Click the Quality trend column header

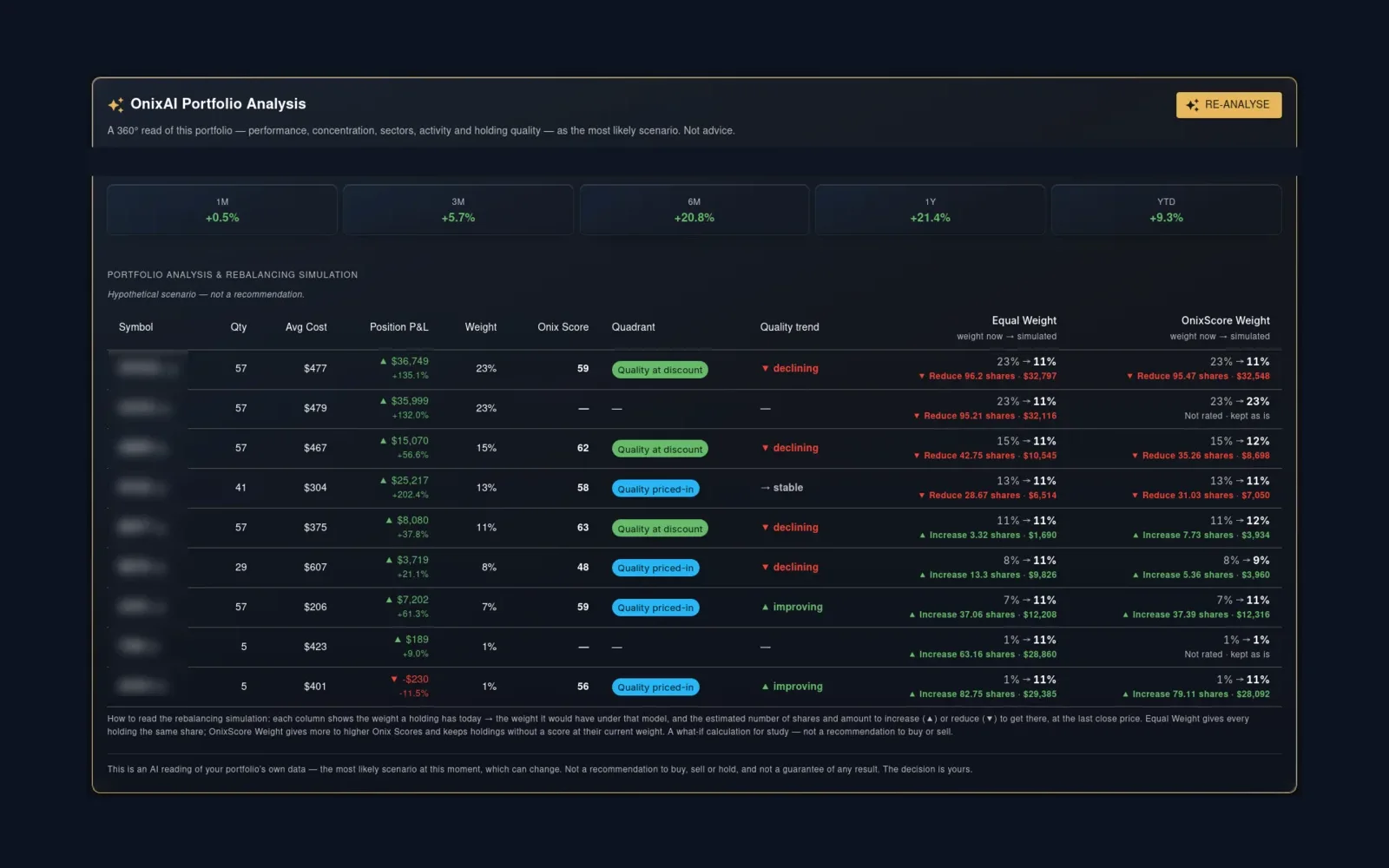click(x=789, y=327)
